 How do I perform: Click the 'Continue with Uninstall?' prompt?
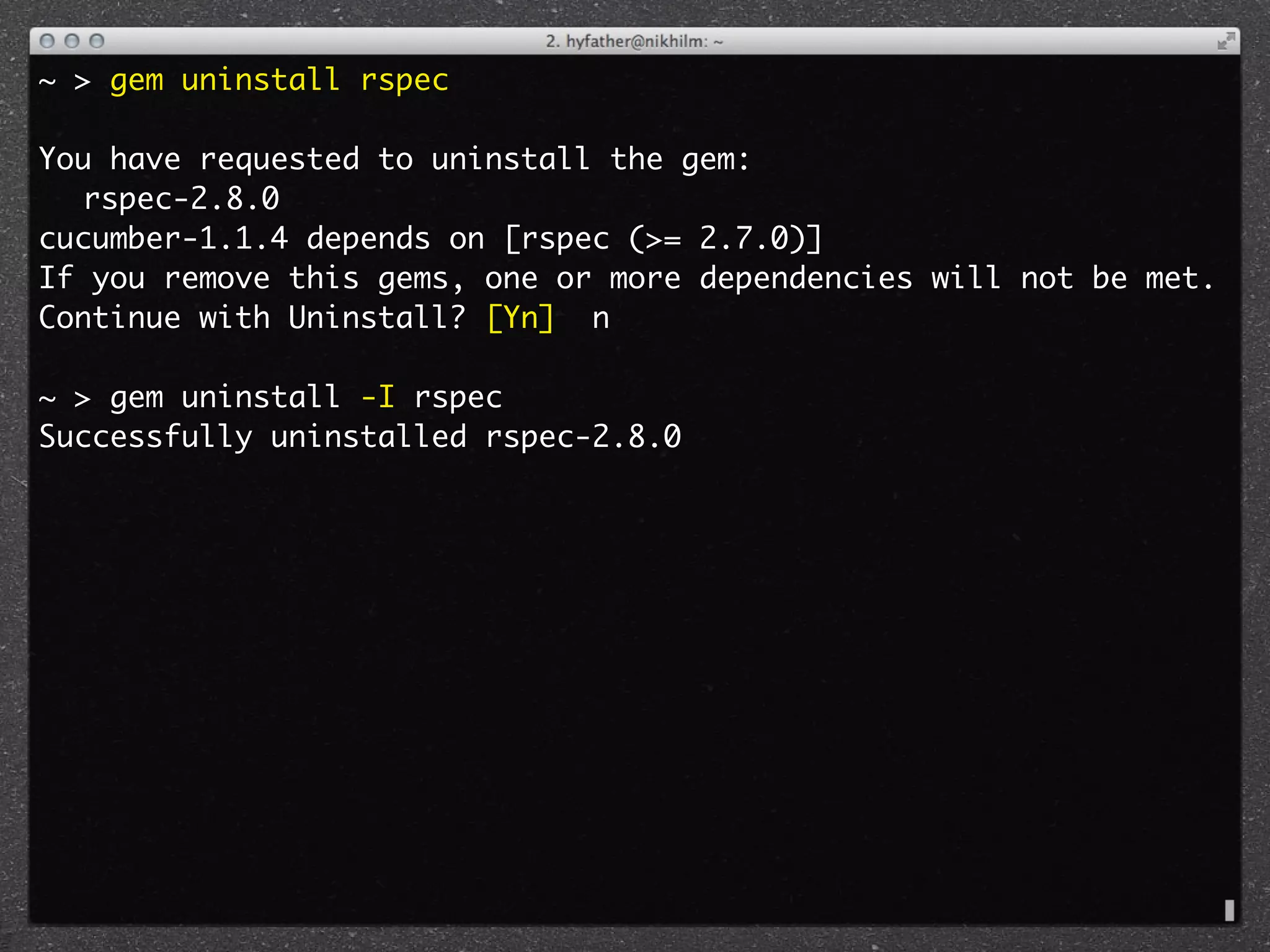click(252, 318)
